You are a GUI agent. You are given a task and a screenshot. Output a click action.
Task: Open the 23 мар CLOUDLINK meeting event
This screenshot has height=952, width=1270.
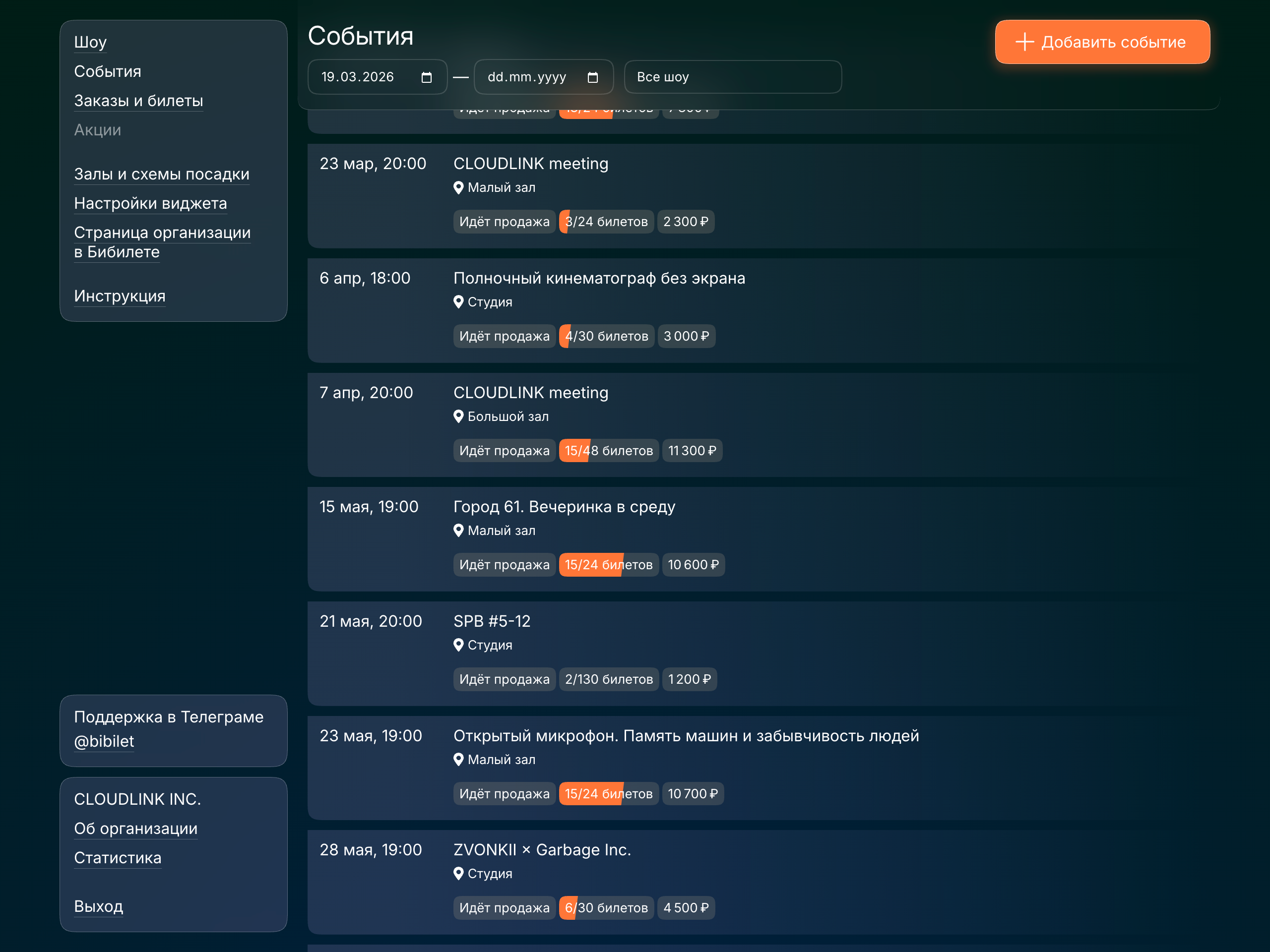(x=530, y=164)
